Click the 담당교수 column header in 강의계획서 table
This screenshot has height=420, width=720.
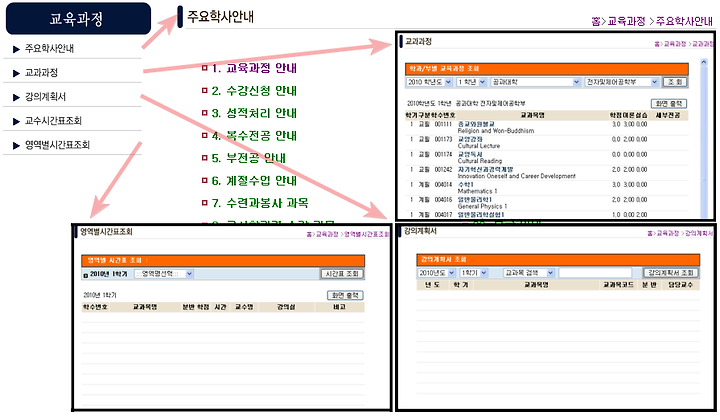(x=680, y=285)
